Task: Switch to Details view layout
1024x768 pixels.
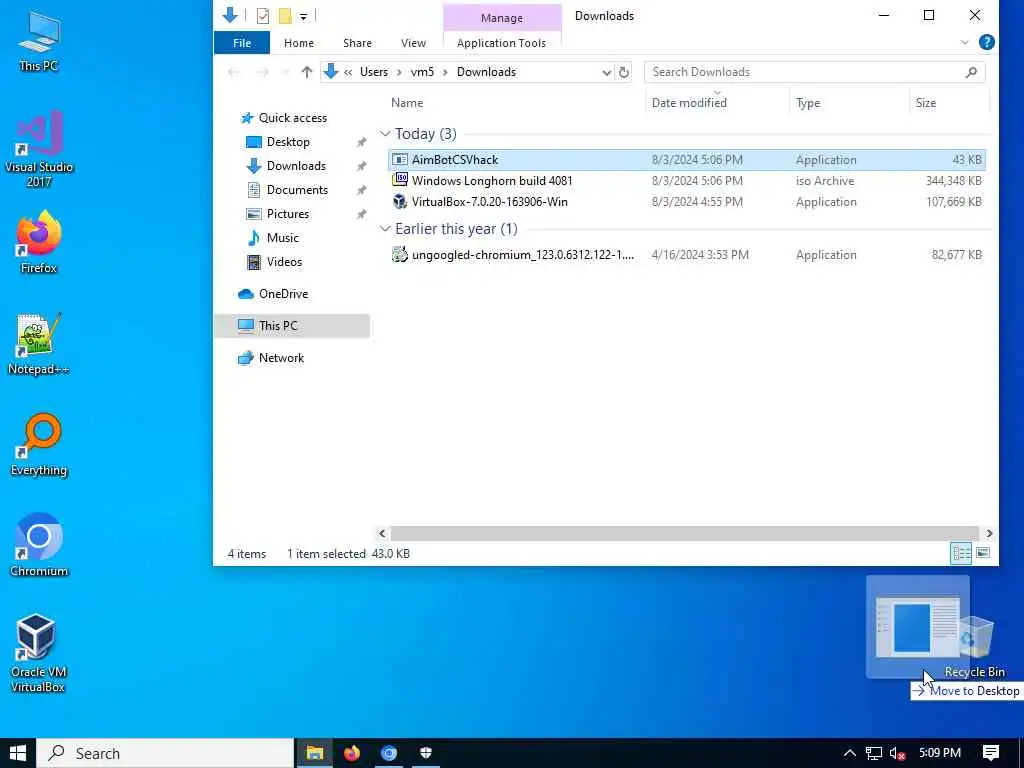Action: click(961, 554)
